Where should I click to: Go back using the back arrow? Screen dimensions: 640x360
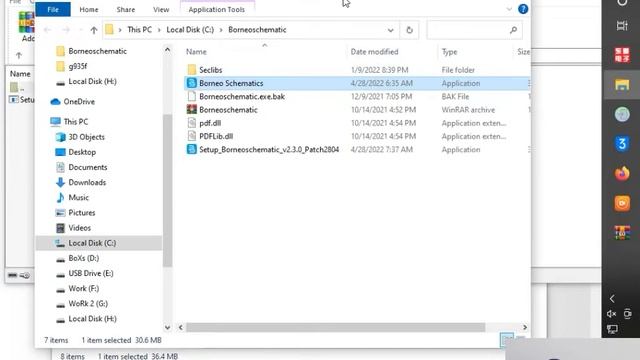47,30
